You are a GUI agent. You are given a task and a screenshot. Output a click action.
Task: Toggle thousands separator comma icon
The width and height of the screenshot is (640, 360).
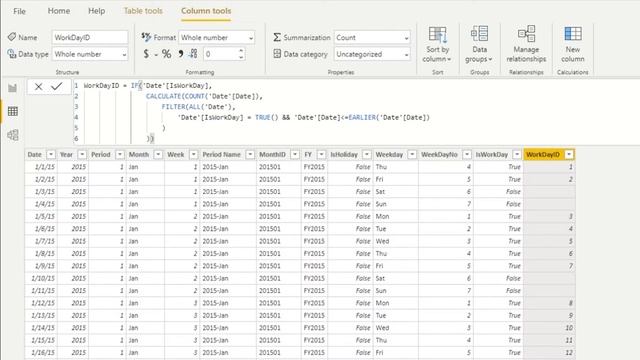coord(180,54)
